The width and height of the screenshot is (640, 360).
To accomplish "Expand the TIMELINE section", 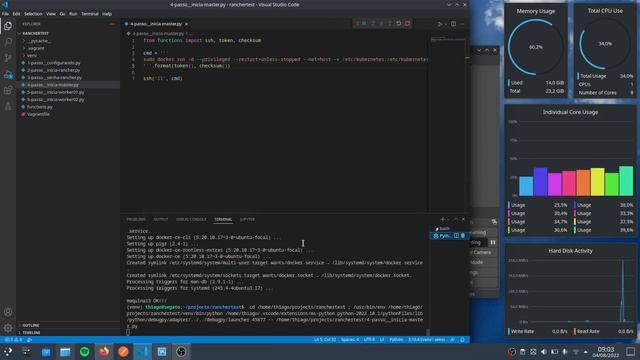I will point(31,333).
